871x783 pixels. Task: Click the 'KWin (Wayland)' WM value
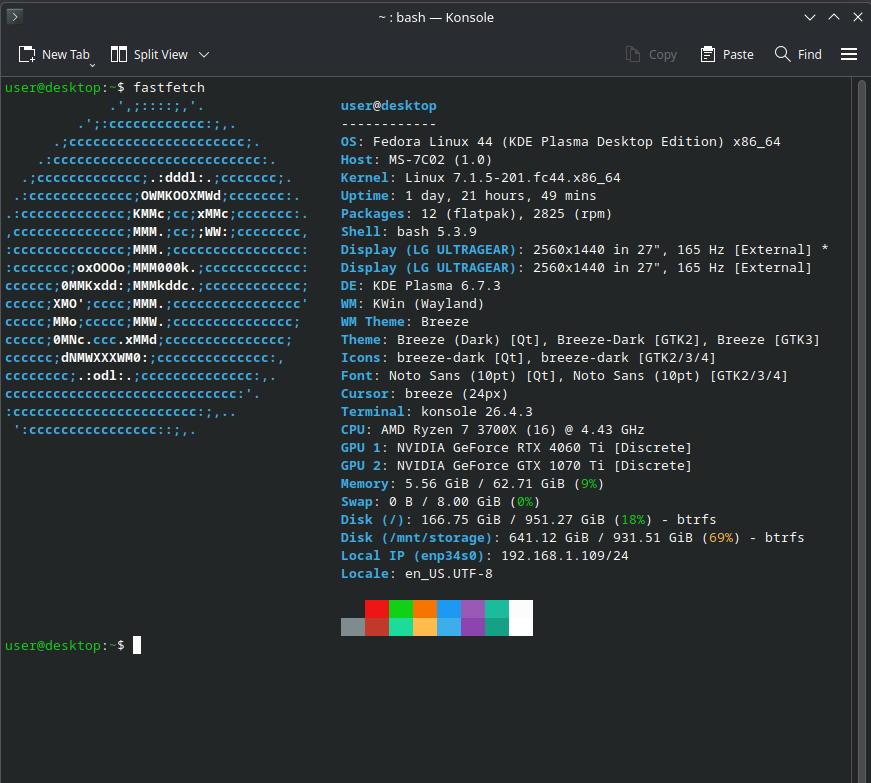click(x=428, y=304)
